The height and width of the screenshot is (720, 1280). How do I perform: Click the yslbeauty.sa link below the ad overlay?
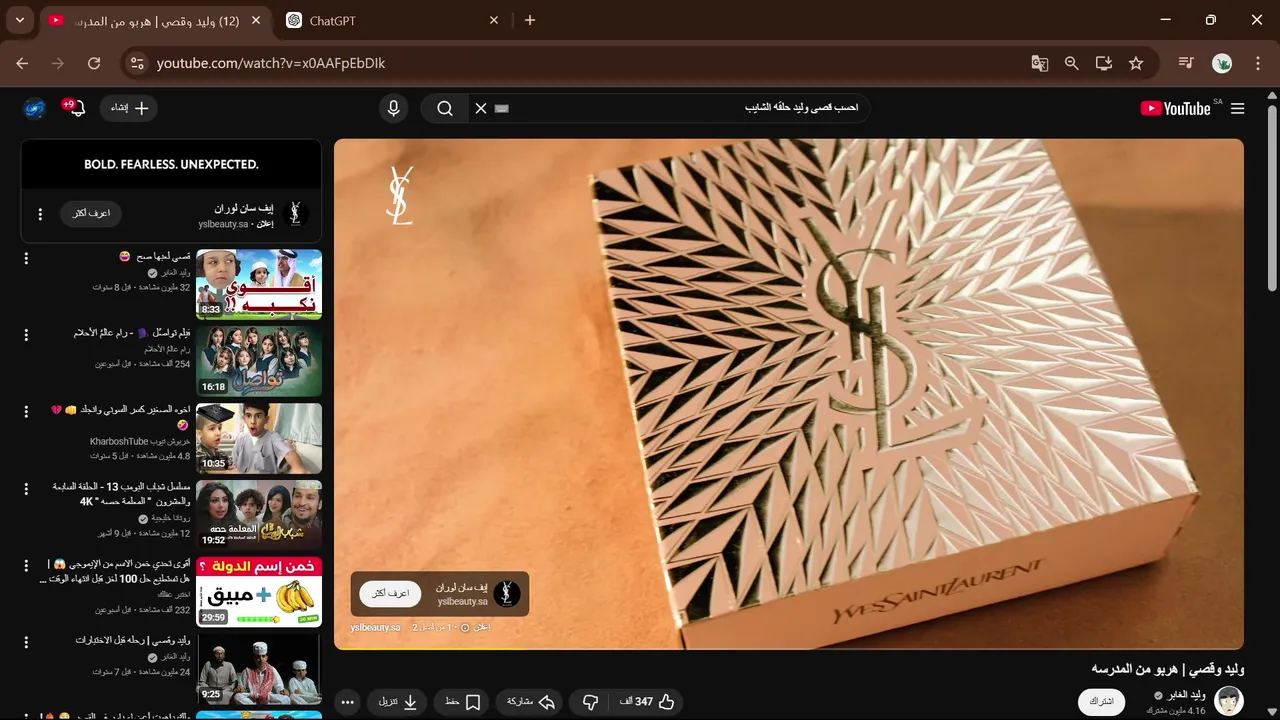pyautogui.click(x=375, y=627)
